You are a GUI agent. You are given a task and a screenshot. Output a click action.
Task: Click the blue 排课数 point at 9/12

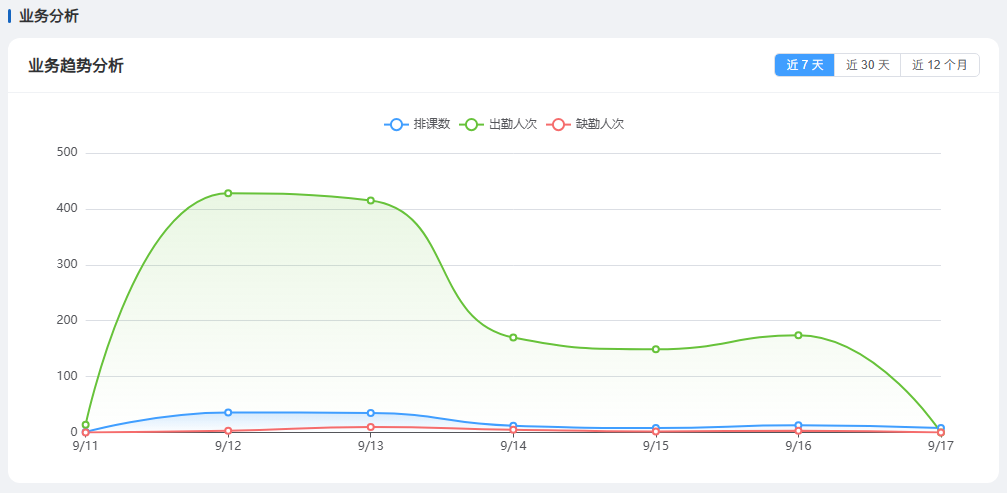click(x=228, y=412)
